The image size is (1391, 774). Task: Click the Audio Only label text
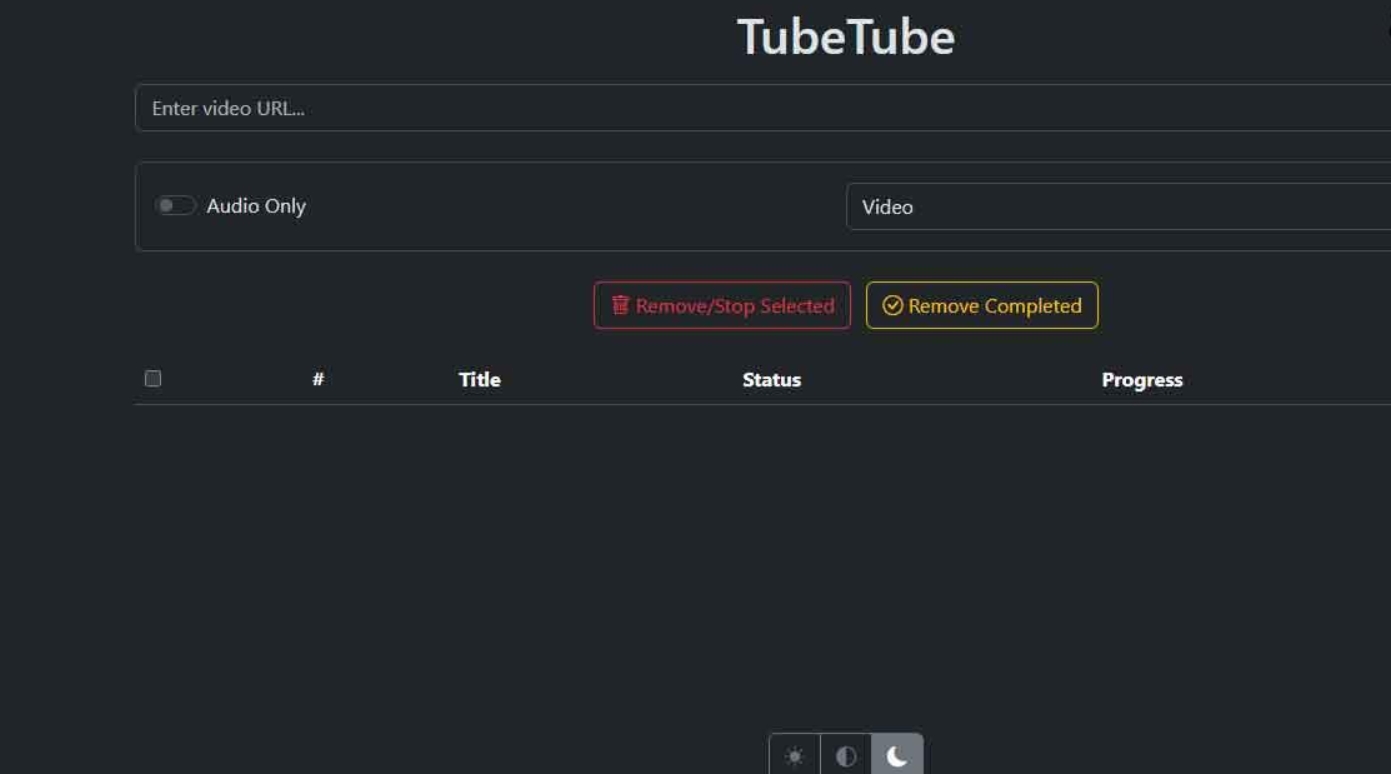point(256,206)
